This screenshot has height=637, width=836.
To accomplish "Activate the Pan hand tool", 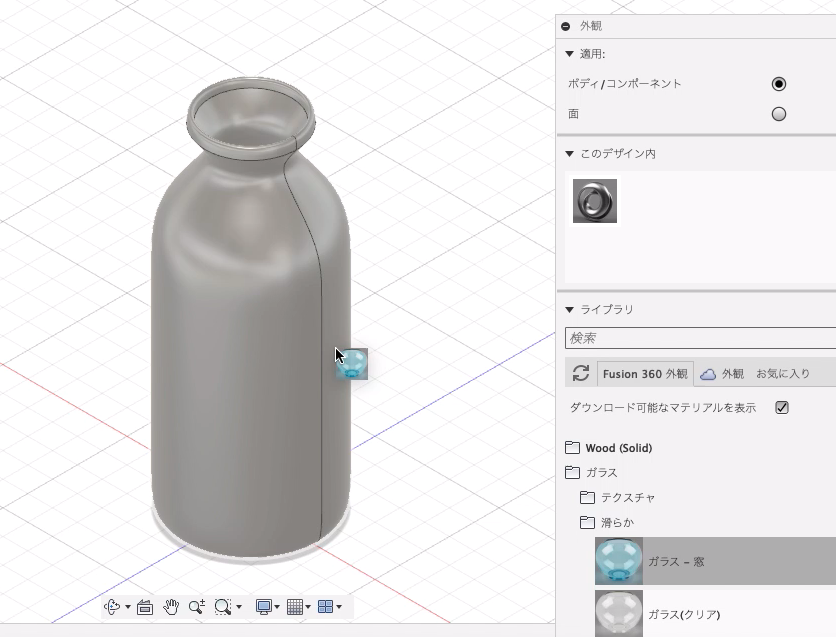I will (171, 607).
